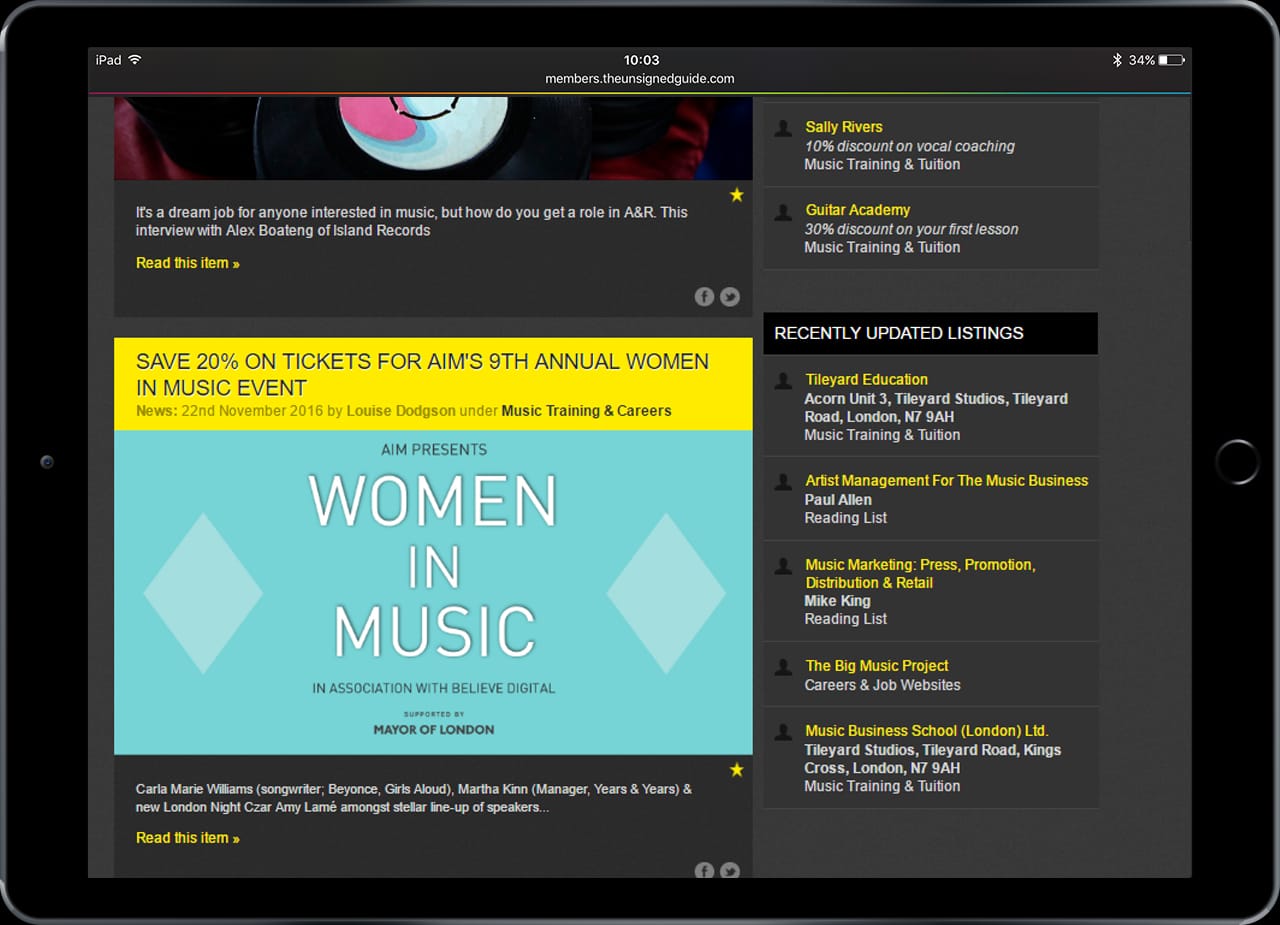
Task: Share the Women in Music article on Facebook
Action: (x=704, y=870)
